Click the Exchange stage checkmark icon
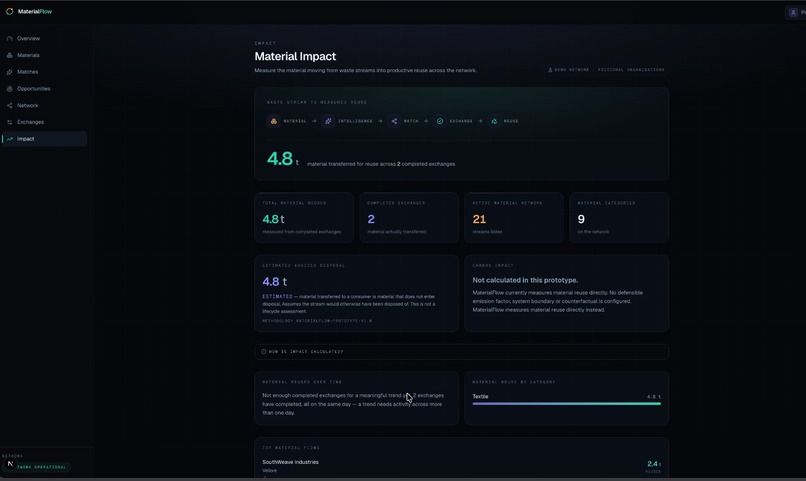 440,121
